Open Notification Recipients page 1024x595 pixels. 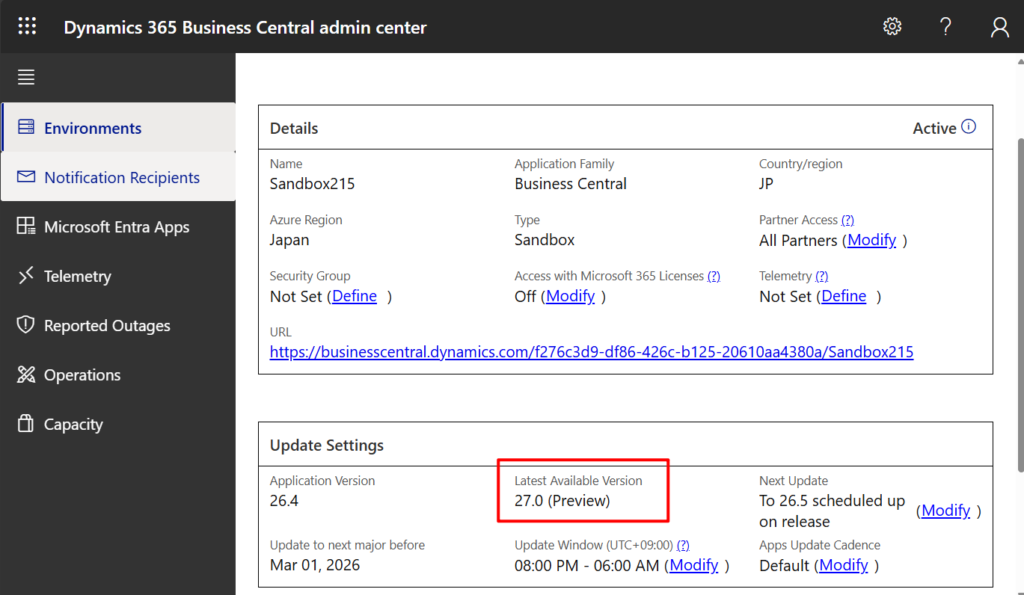(121, 177)
